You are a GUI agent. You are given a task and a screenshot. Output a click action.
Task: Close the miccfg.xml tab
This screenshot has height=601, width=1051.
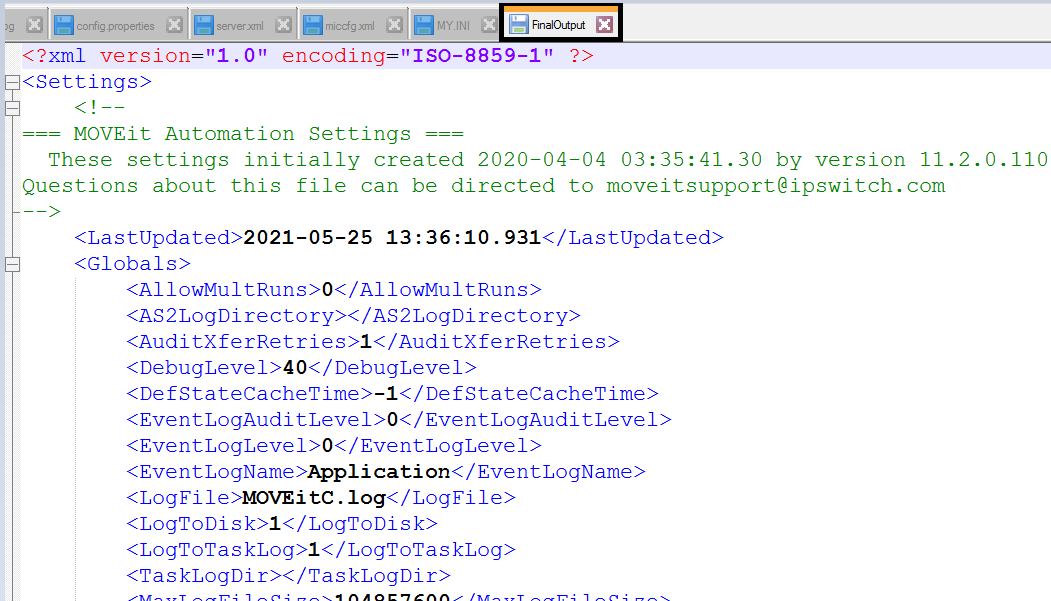coord(394,24)
